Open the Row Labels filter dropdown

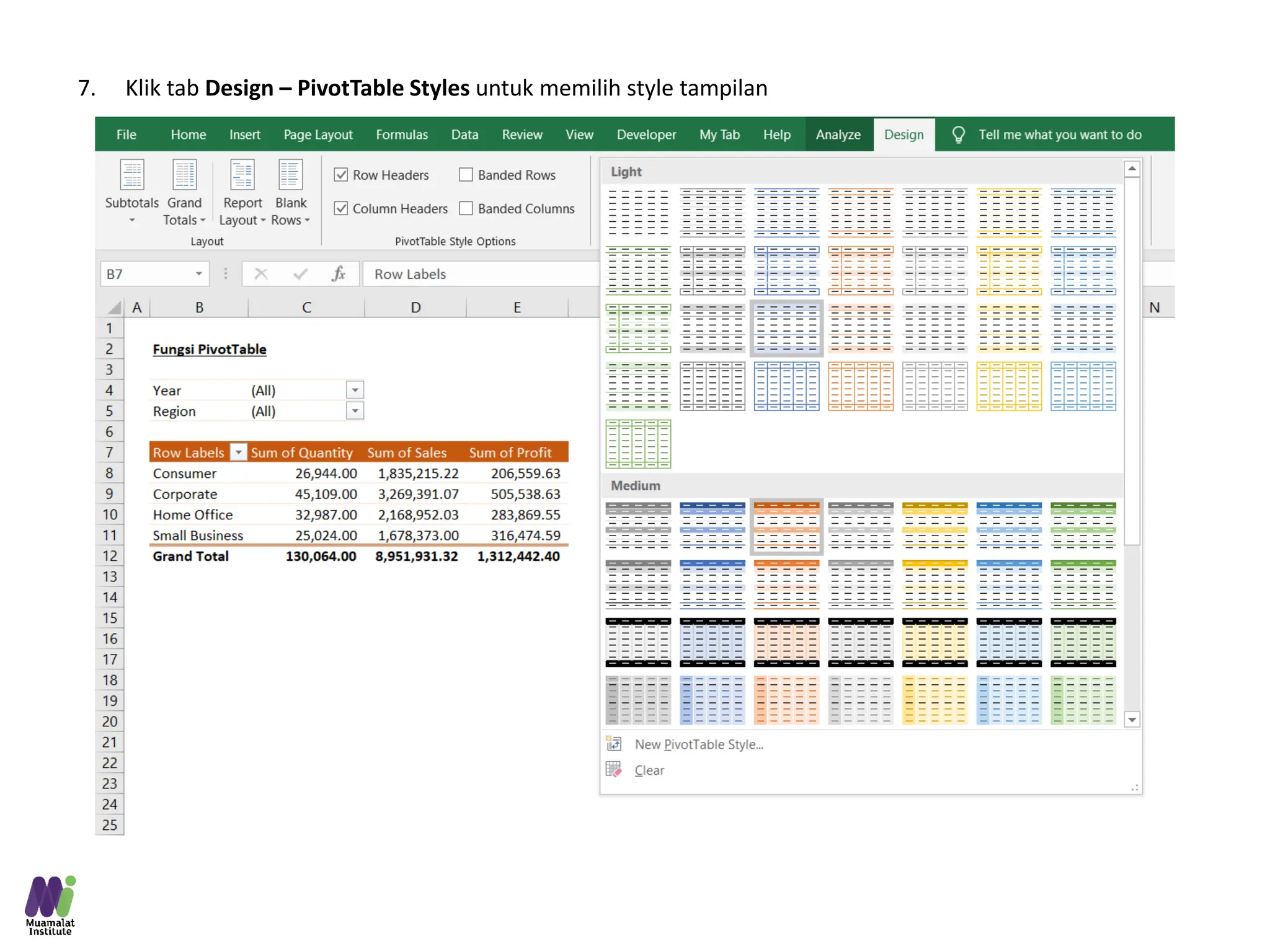coord(238,452)
